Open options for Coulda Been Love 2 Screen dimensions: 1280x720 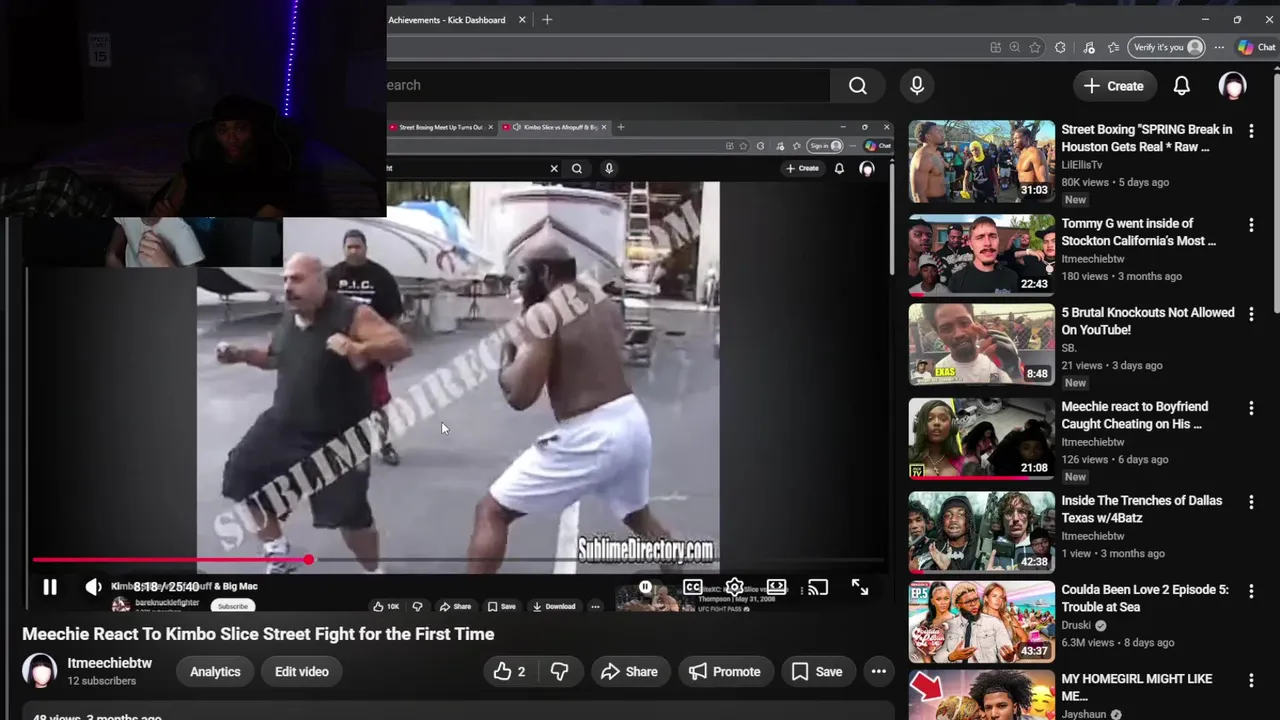pos(1251,591)
